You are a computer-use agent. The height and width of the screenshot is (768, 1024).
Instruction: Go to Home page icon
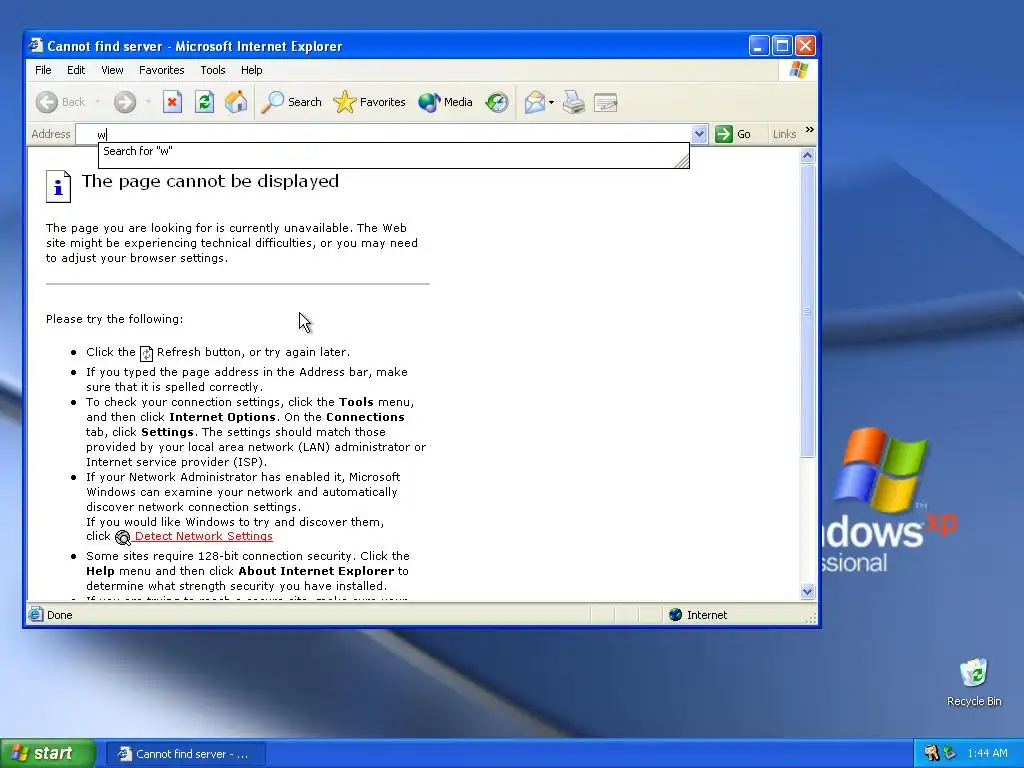(x=236, y=102)
